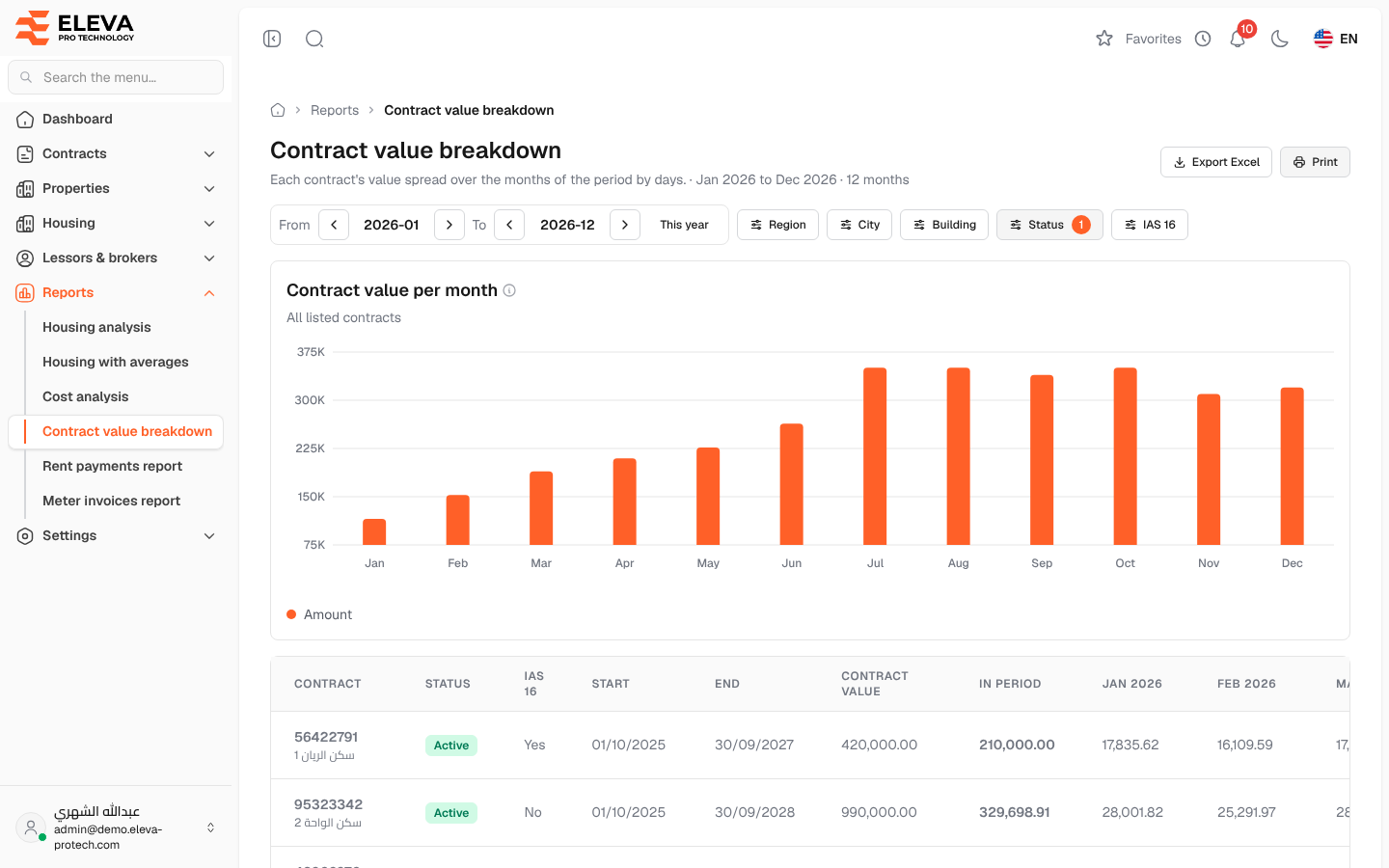This screenshot has width=1389, height=868.
Task: Open Meter invoices report
Action: point(111,501)
